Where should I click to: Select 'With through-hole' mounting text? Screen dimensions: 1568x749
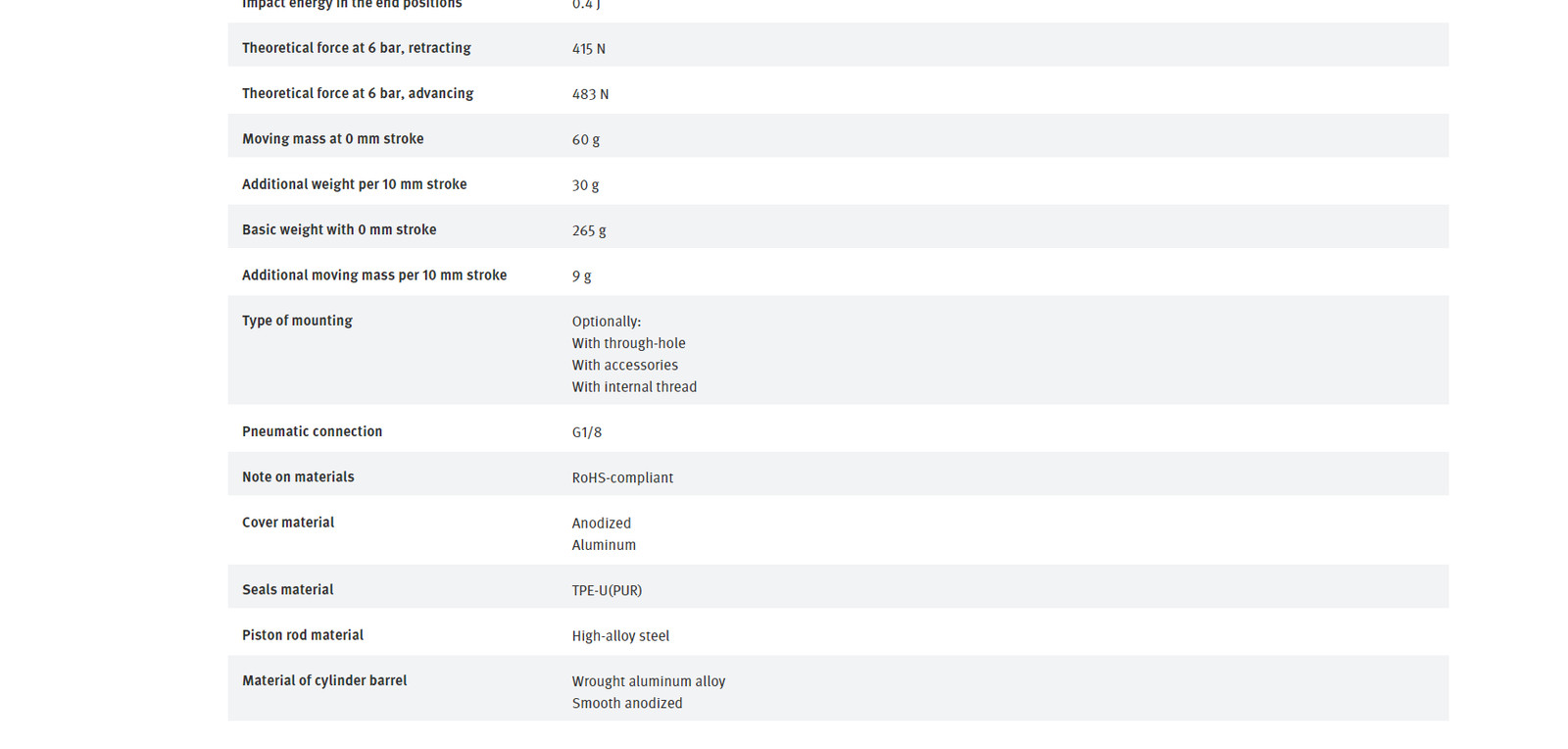click(628, 343)
